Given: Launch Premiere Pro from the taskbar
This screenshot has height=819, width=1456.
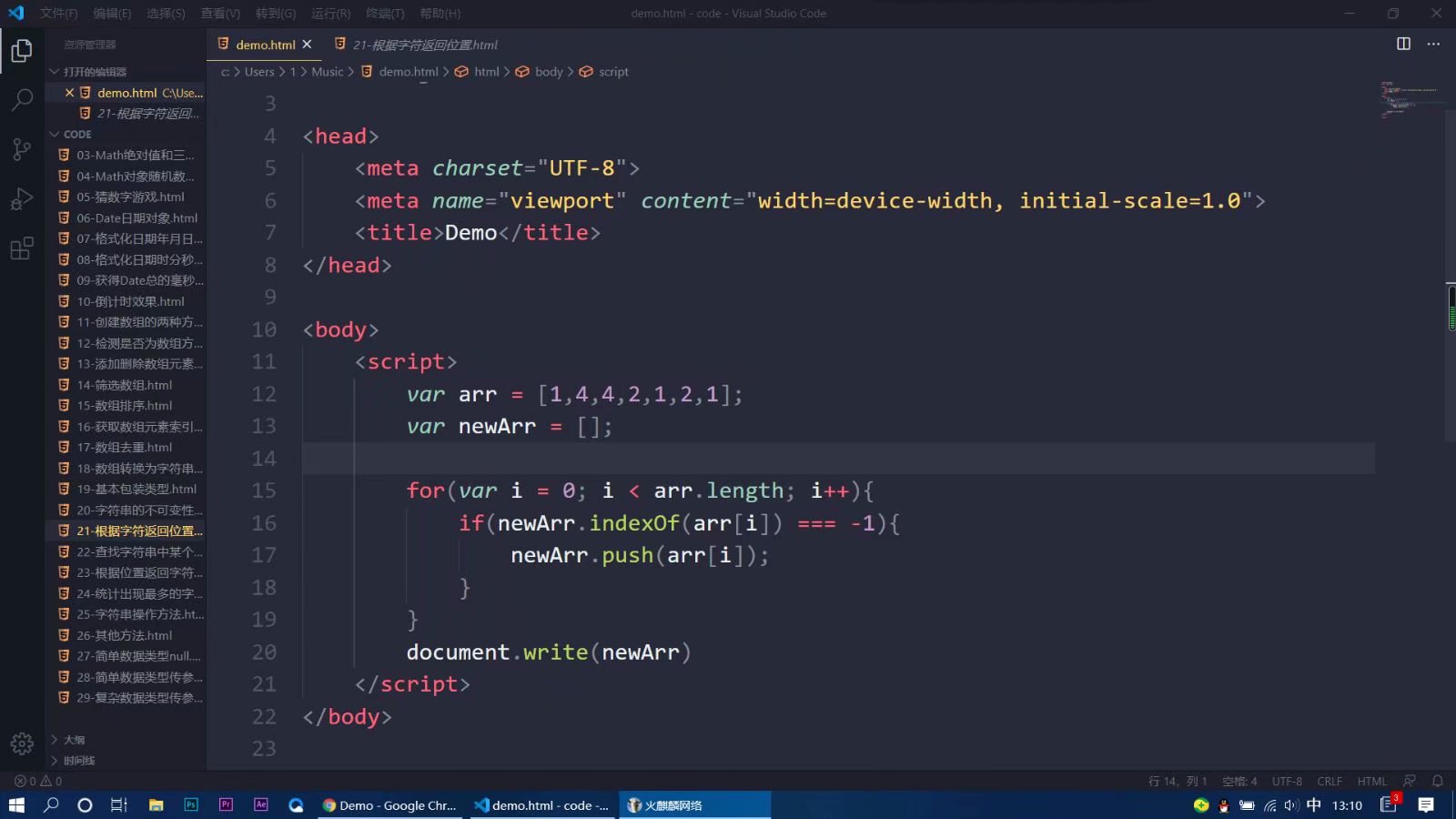Looking at the screenshot, I should coord(226,804).
